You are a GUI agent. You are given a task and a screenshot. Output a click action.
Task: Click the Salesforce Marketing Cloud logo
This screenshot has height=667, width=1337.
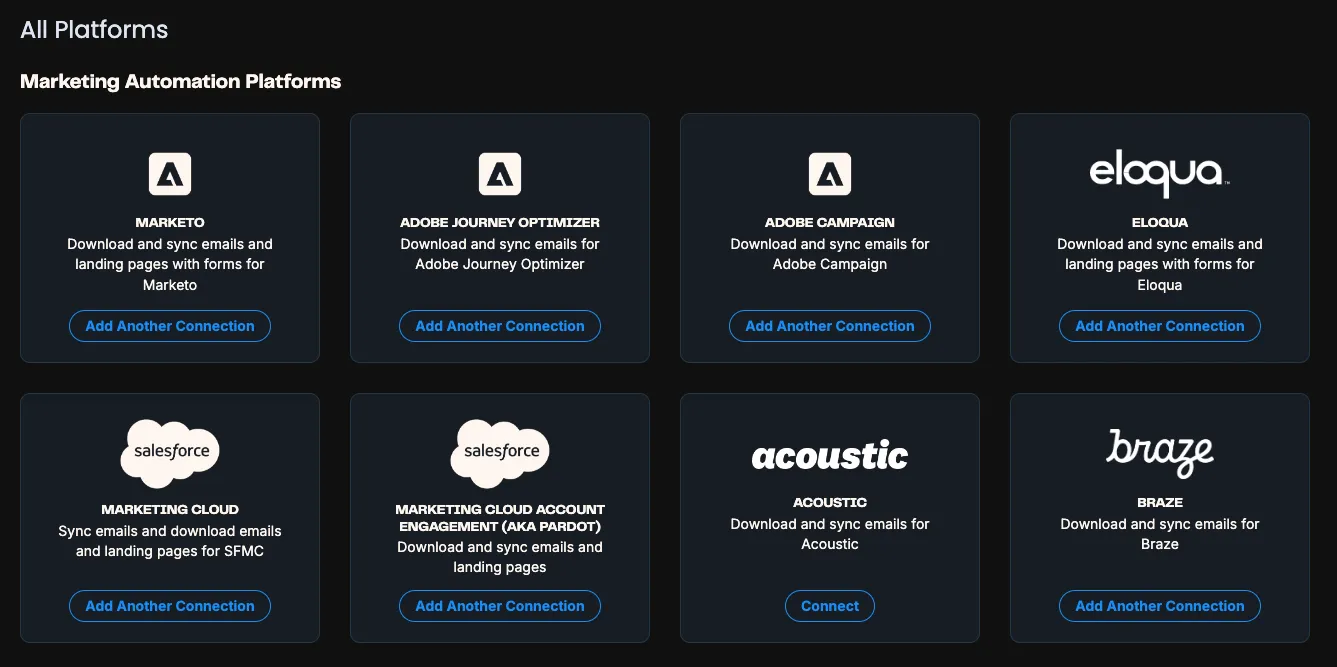tap(169, 452)
